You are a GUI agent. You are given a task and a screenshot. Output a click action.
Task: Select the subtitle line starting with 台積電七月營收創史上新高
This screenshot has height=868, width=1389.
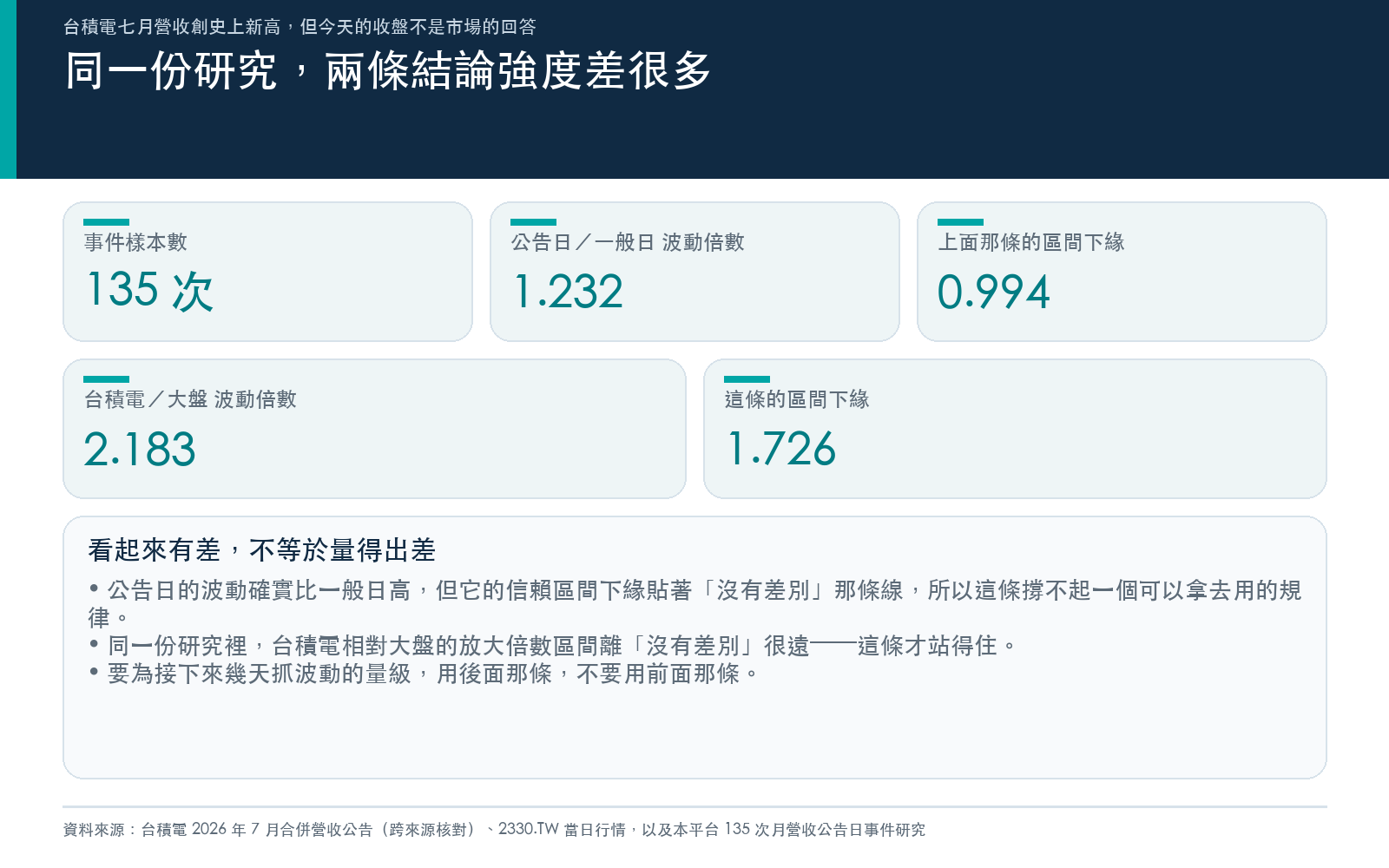pyautogui.click(x=300, y=27)
